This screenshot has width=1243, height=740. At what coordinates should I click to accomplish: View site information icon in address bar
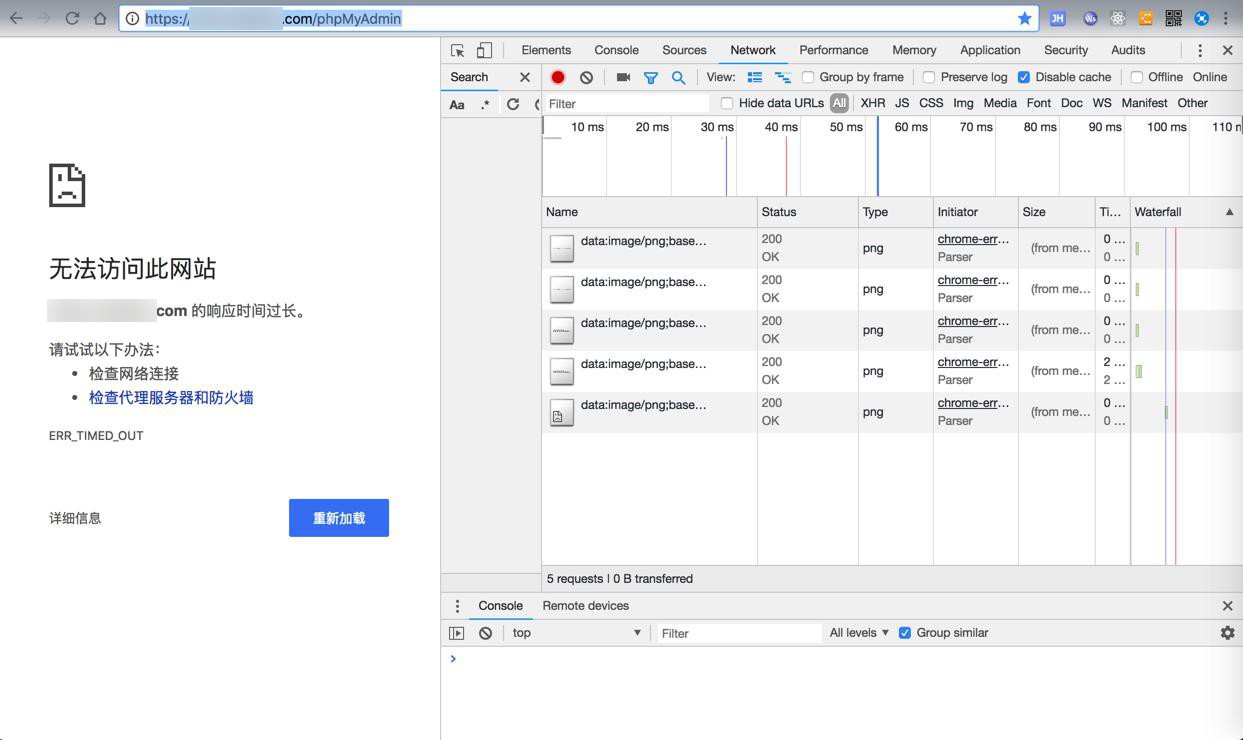click(132, 18)
